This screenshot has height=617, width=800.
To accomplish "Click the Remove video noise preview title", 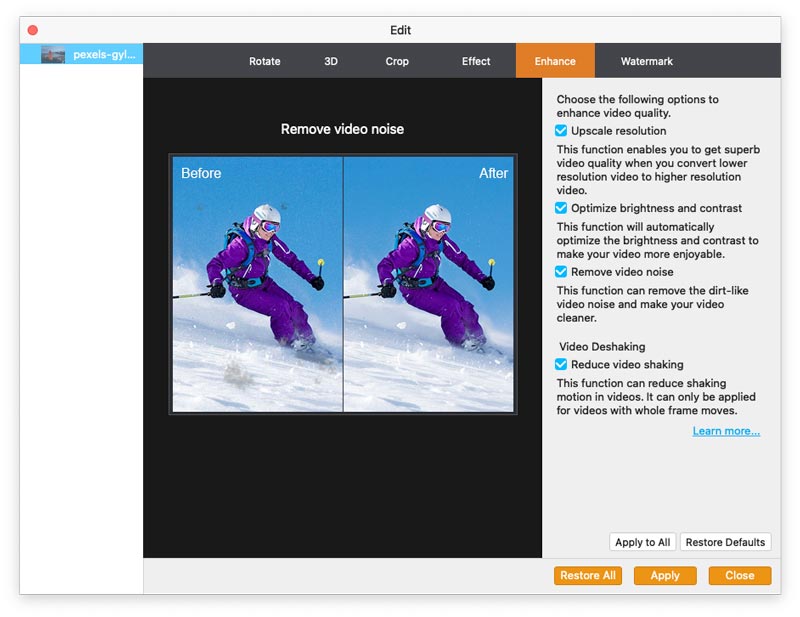I will [x=342, y=129].
